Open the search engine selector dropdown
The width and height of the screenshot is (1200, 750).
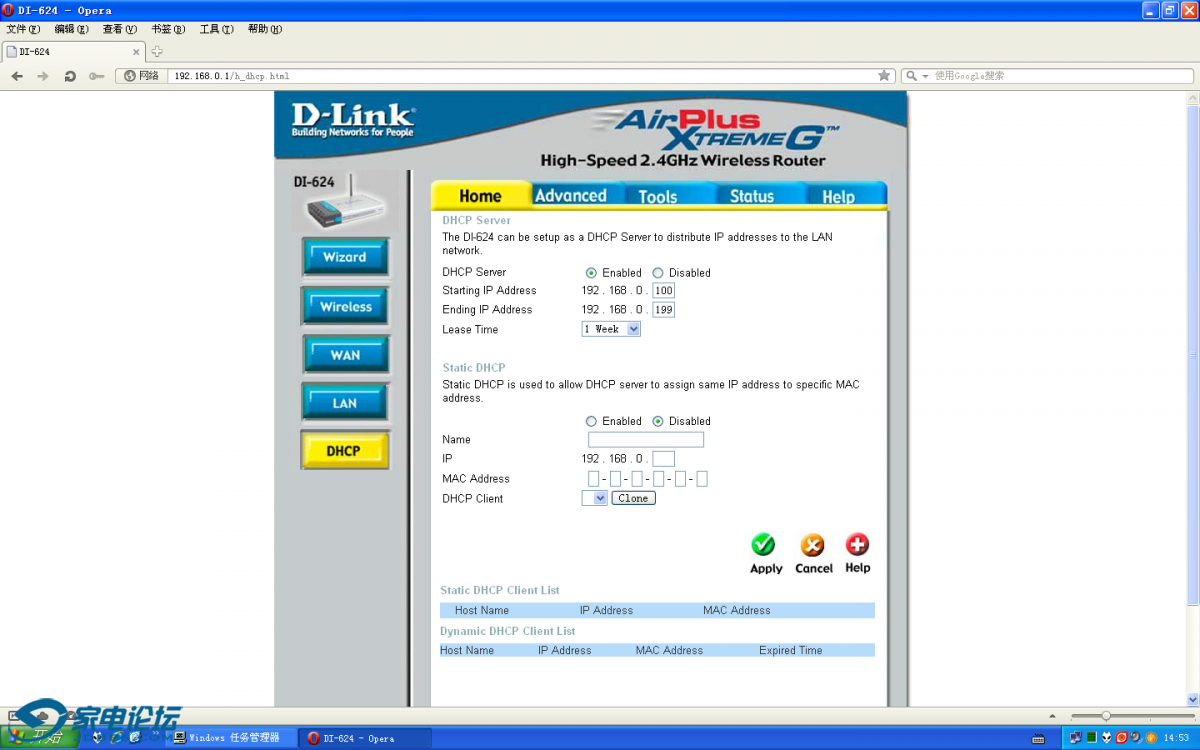pos(917,76)
